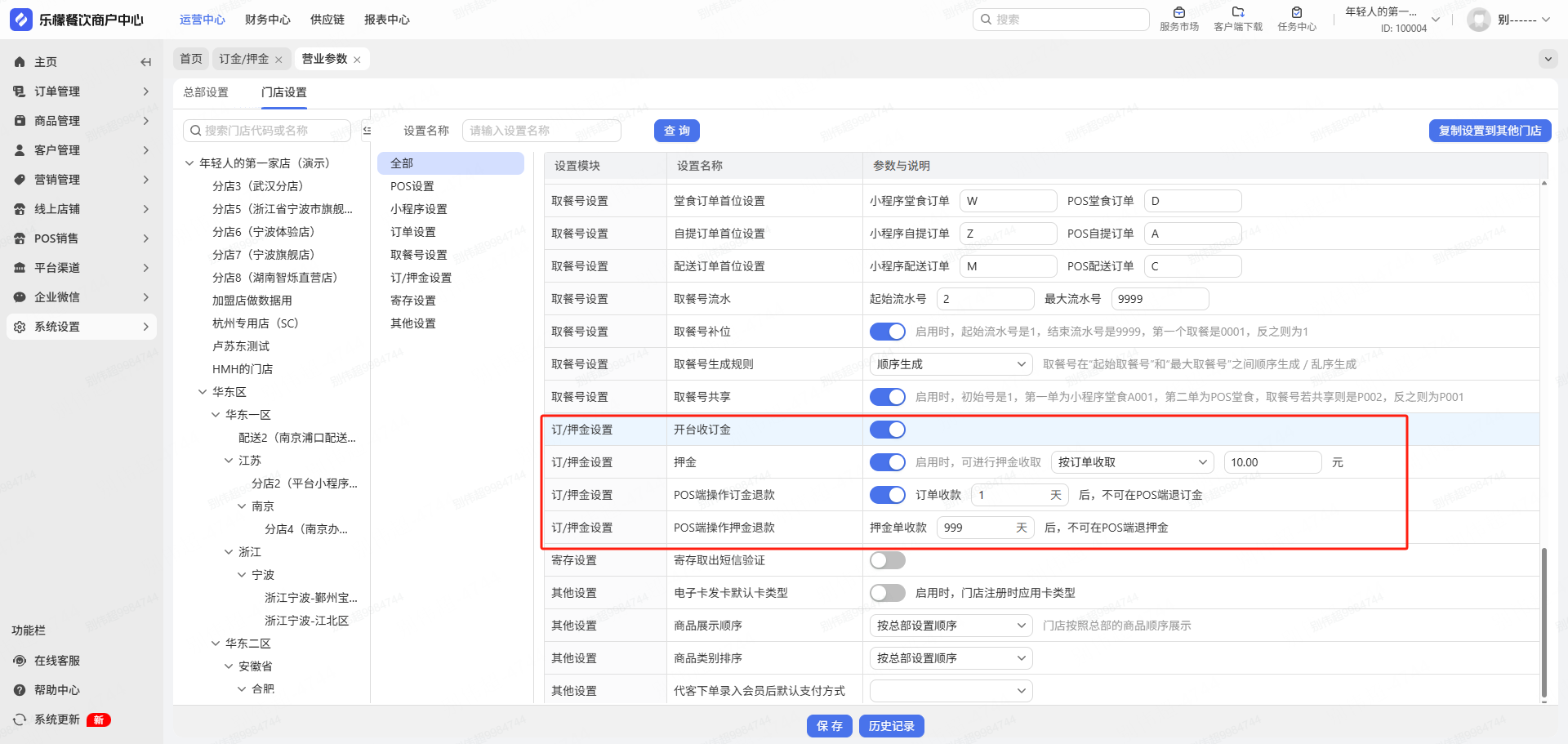The width and height of the screenshot is (1568, 744).
Task: Click the 帮助中心 help icon
Action: pos(20,690)
